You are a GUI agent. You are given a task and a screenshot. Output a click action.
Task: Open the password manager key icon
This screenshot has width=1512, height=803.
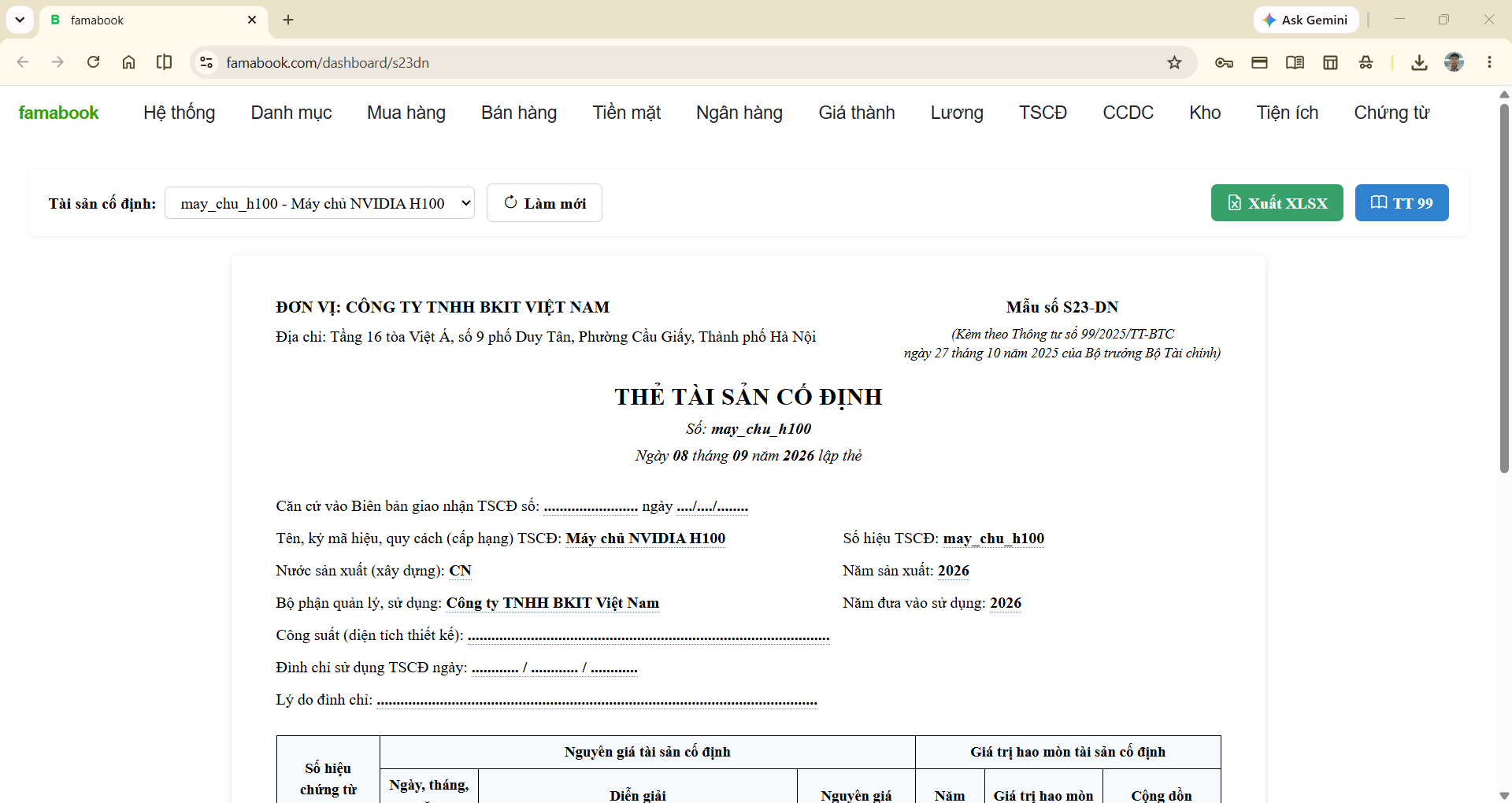1224,62
